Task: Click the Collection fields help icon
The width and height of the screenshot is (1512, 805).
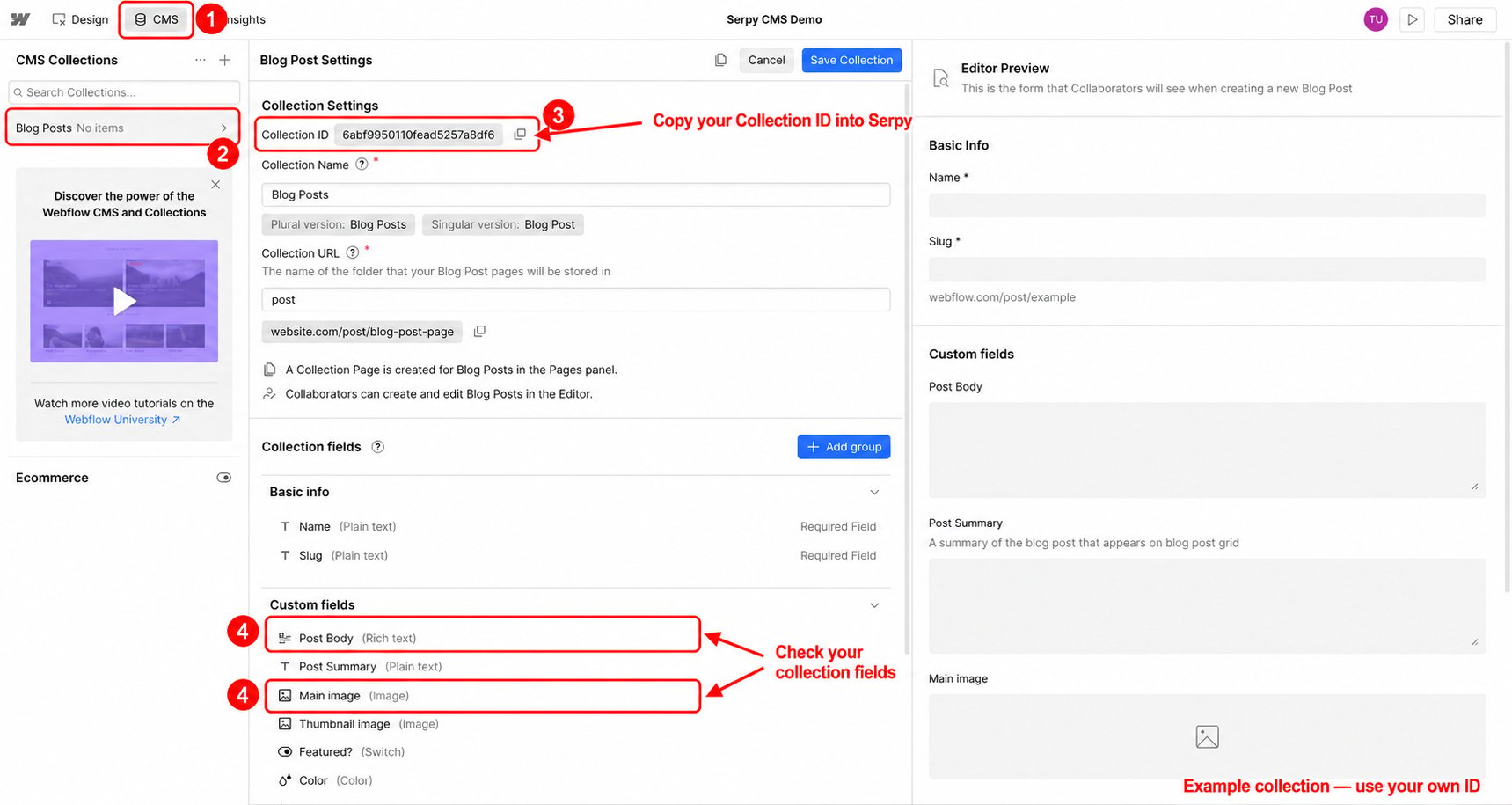Action: 377,447
